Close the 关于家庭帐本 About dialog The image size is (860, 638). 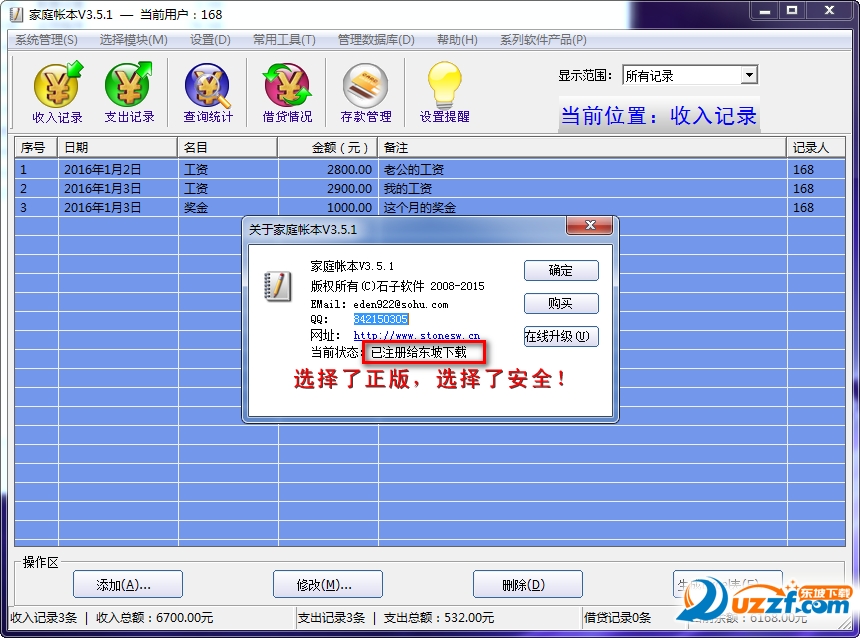[x=590, y=225]
